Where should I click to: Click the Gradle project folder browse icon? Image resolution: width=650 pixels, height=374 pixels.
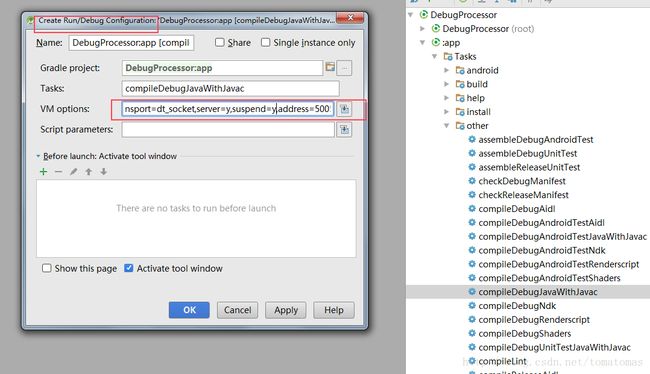pos(330,67)
